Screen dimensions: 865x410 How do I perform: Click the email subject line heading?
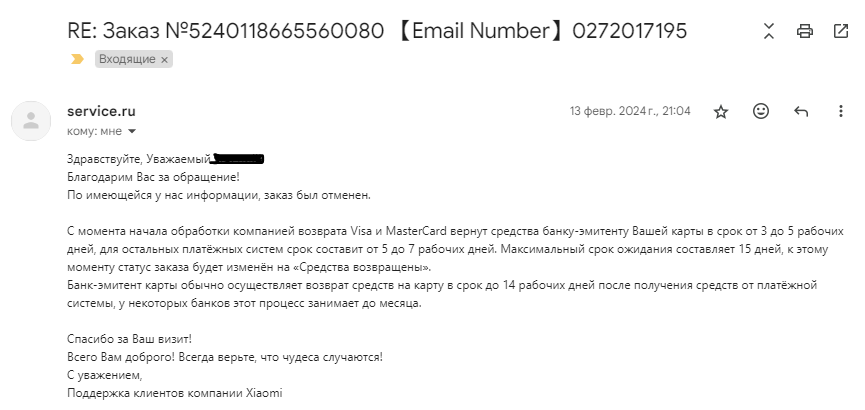[377, 31]
